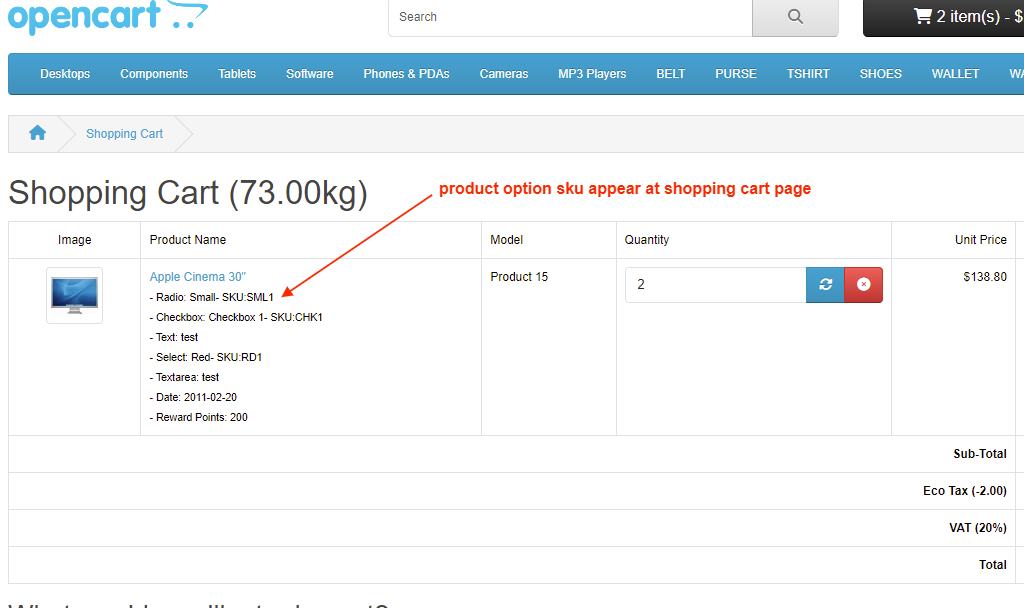Click the quantity input field
This screenshot has height=608, width=1024.
(714, 284)
